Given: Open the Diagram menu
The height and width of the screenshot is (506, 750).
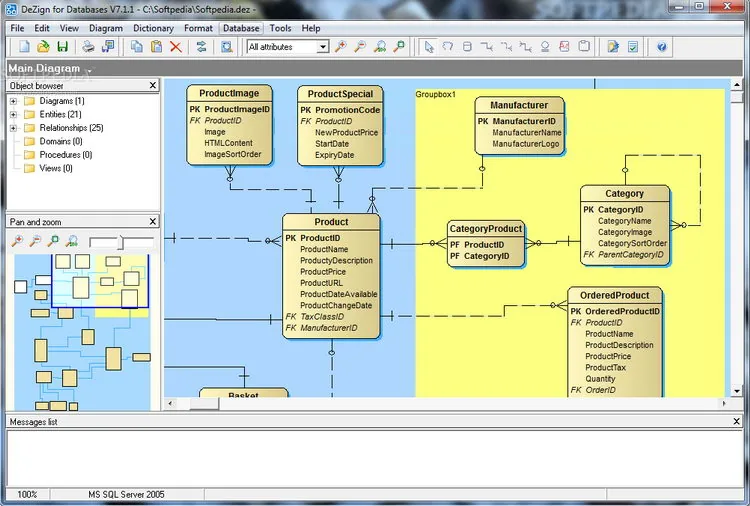Looking at the screenshot, I should click(106, 28).
